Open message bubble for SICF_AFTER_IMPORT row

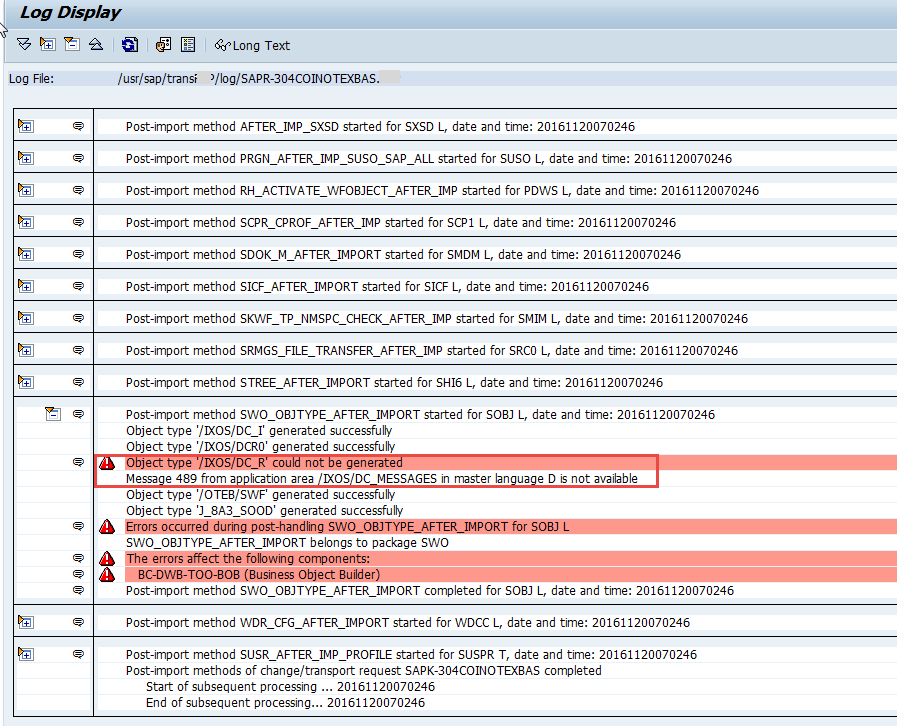pyautogui.click(x=78, y=286)
